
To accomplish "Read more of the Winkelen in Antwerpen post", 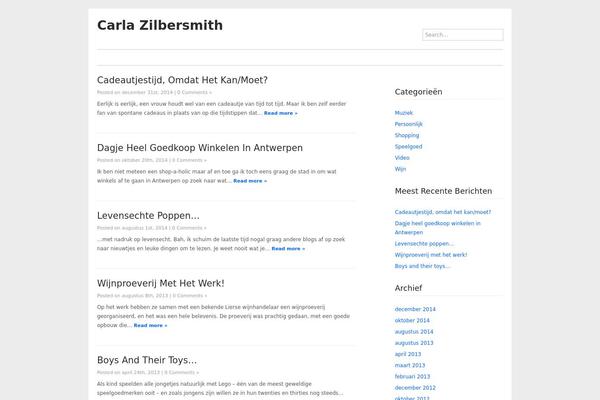I will [x=250, y=181].
